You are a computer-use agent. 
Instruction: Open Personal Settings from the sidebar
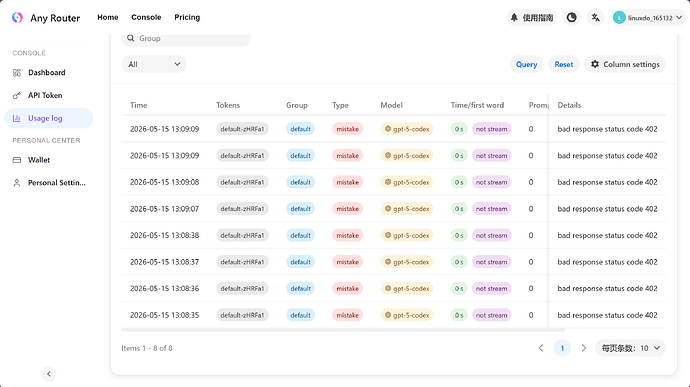[49, 183]
